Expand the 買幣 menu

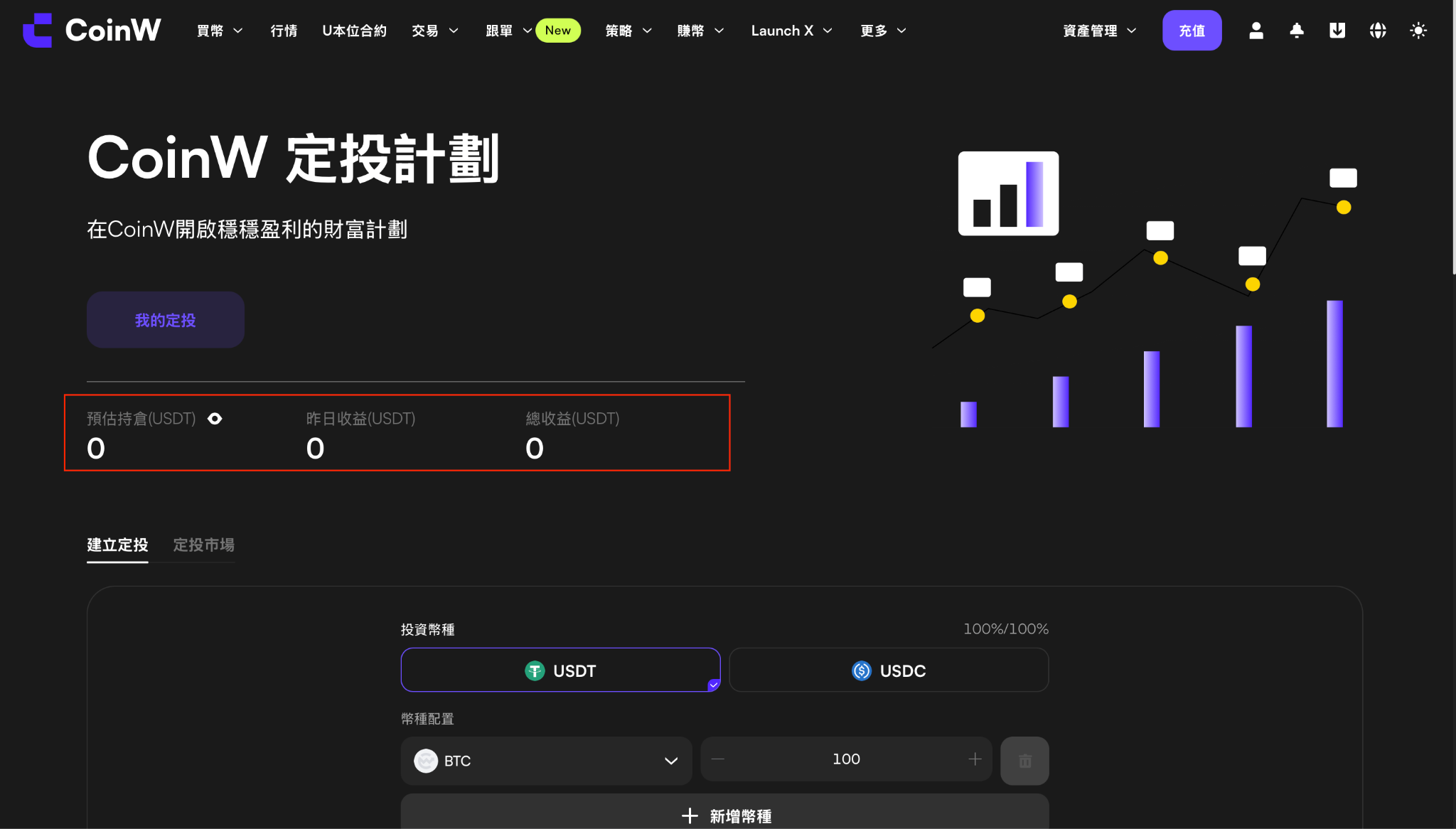point(220,31)
